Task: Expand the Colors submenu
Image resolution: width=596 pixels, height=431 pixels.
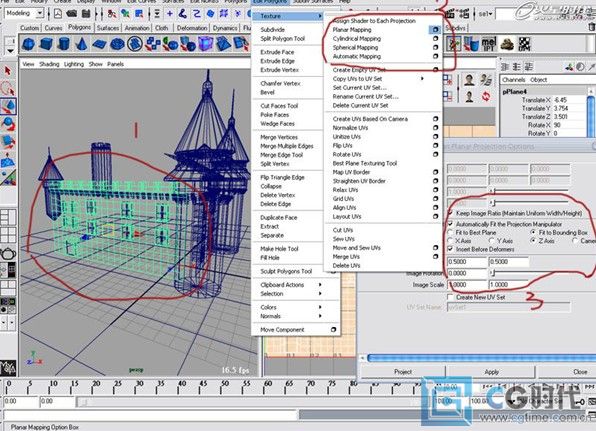Action: coord(292,307)
